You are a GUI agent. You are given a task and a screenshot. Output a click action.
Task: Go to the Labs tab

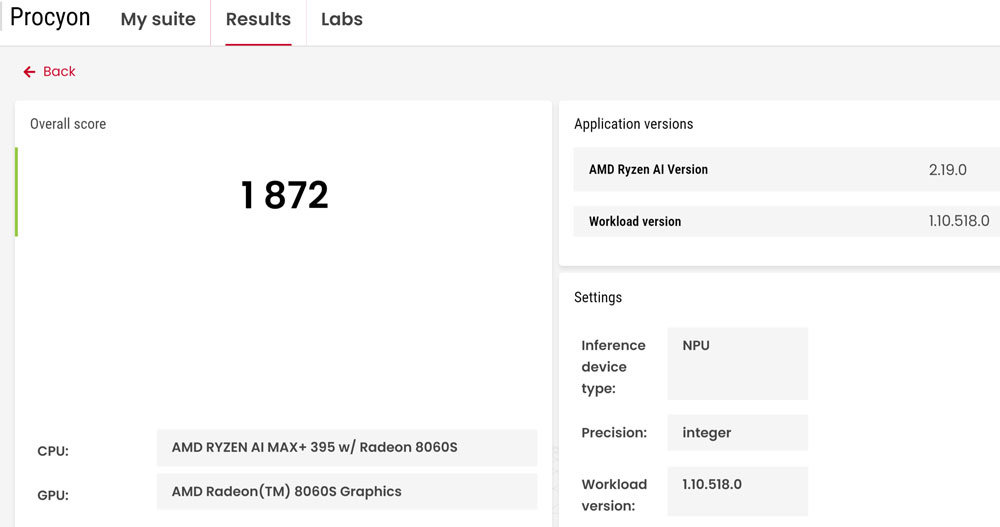pyautogui.click(x=342, y=20)
